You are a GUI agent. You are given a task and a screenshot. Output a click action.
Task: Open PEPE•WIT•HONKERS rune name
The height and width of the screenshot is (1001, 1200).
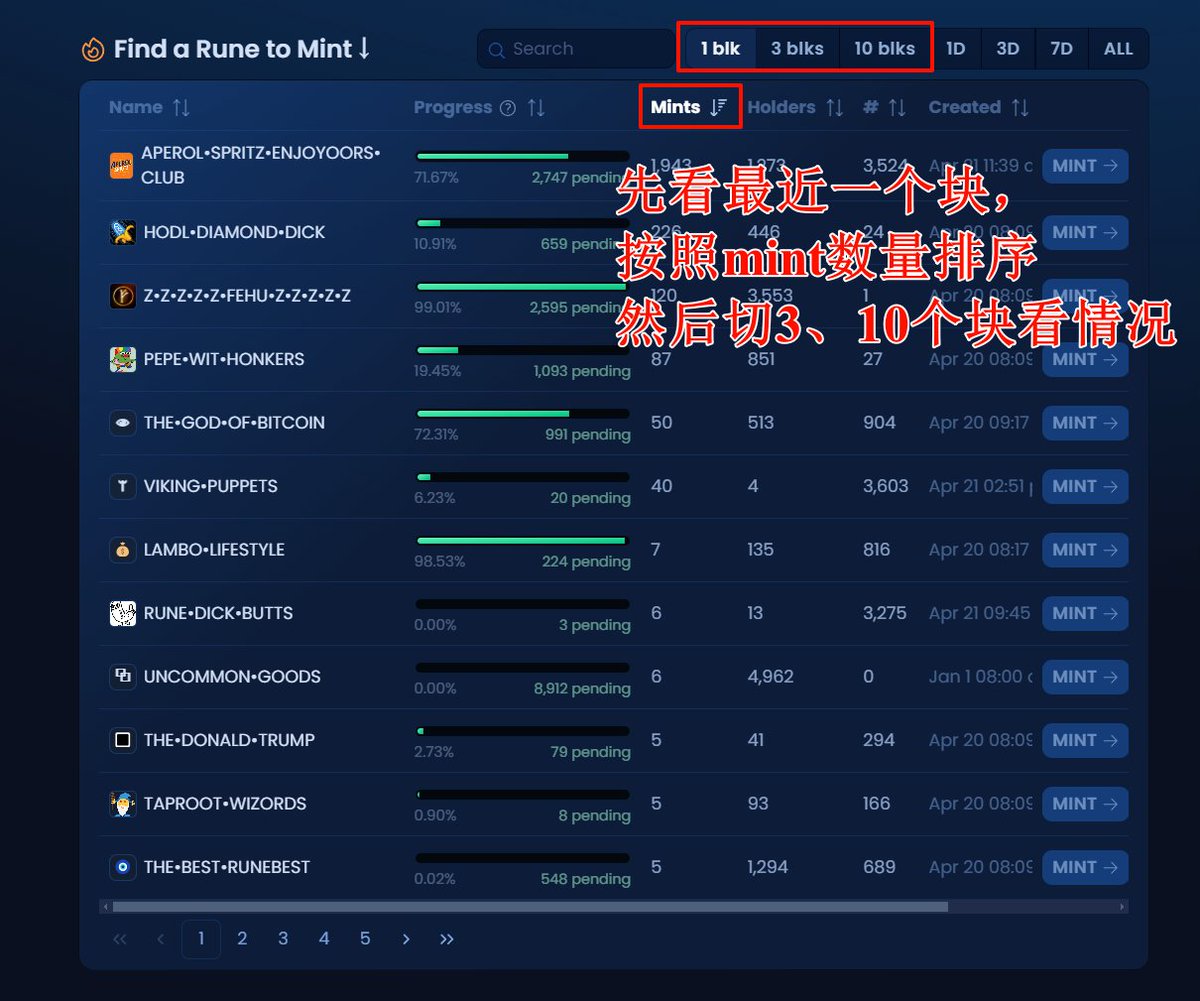tap(224, 359)
